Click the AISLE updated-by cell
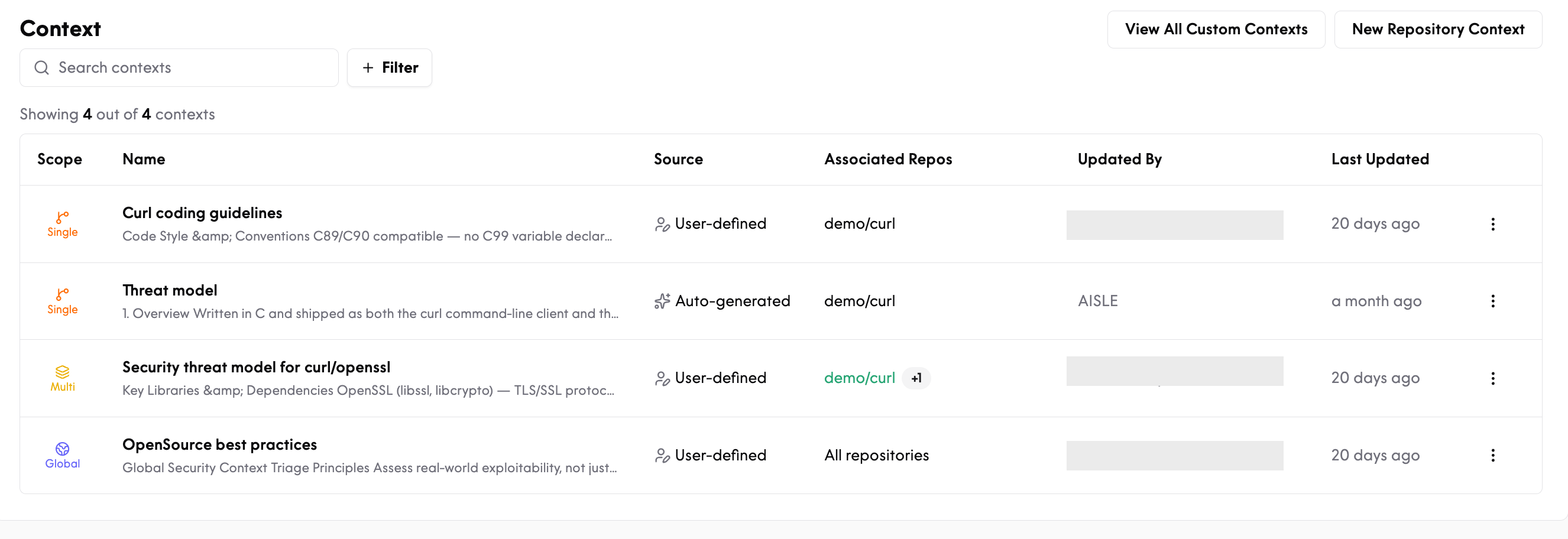 click(x=1097, y=301)
